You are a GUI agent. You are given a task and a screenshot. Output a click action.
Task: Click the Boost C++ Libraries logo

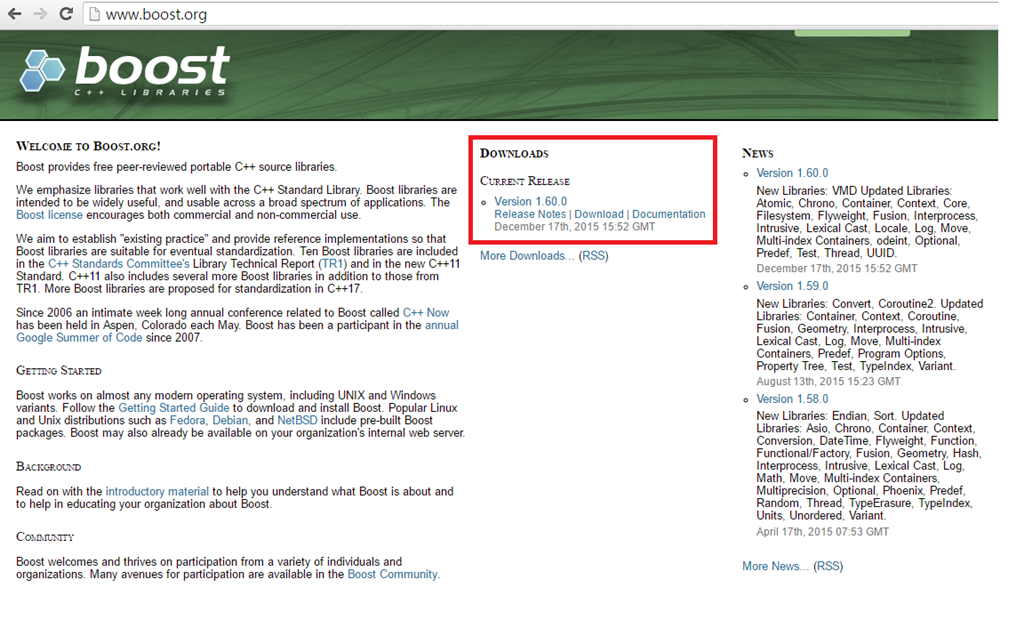click(125, 72)
